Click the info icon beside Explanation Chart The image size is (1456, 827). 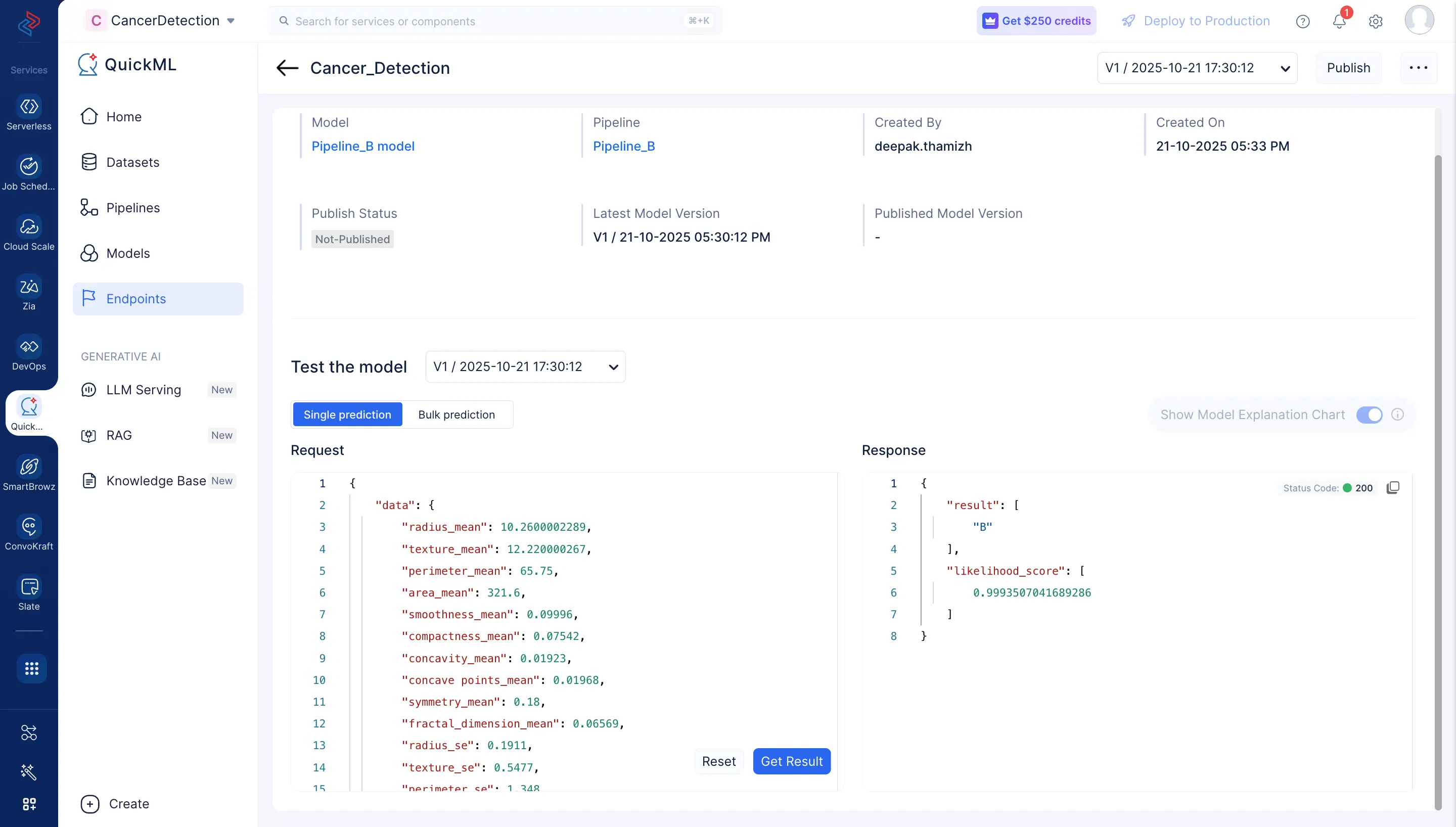[x=1397, y=415]
